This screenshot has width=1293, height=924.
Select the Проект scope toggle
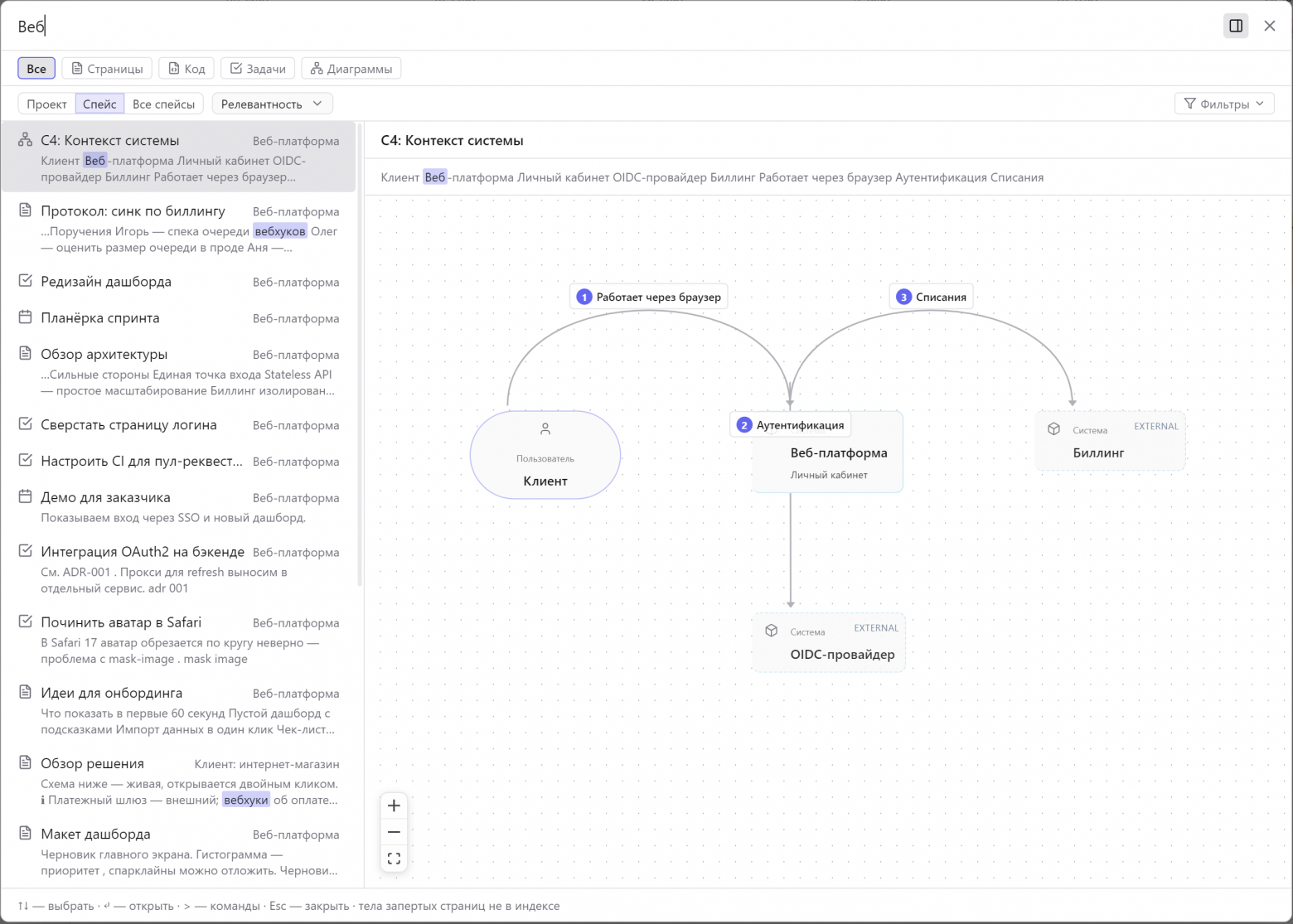coord(46,104)
